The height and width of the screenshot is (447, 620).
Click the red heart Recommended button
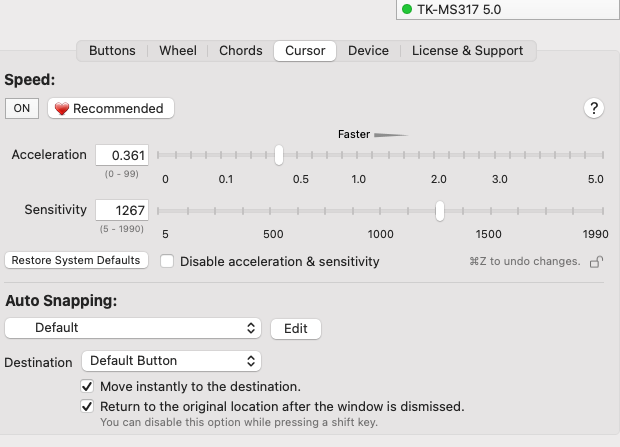coord(110,108)
